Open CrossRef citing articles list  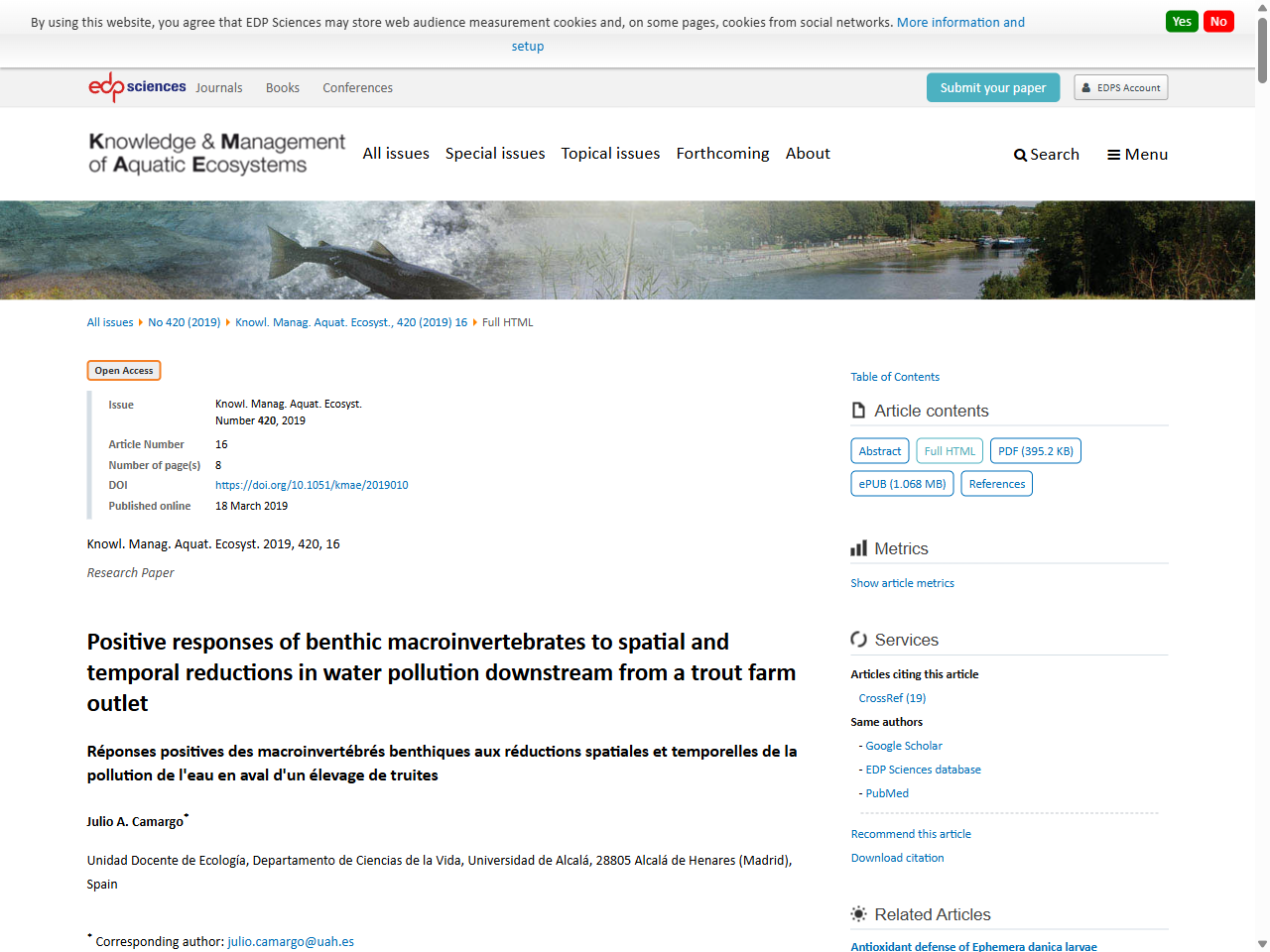pos(892,697)
